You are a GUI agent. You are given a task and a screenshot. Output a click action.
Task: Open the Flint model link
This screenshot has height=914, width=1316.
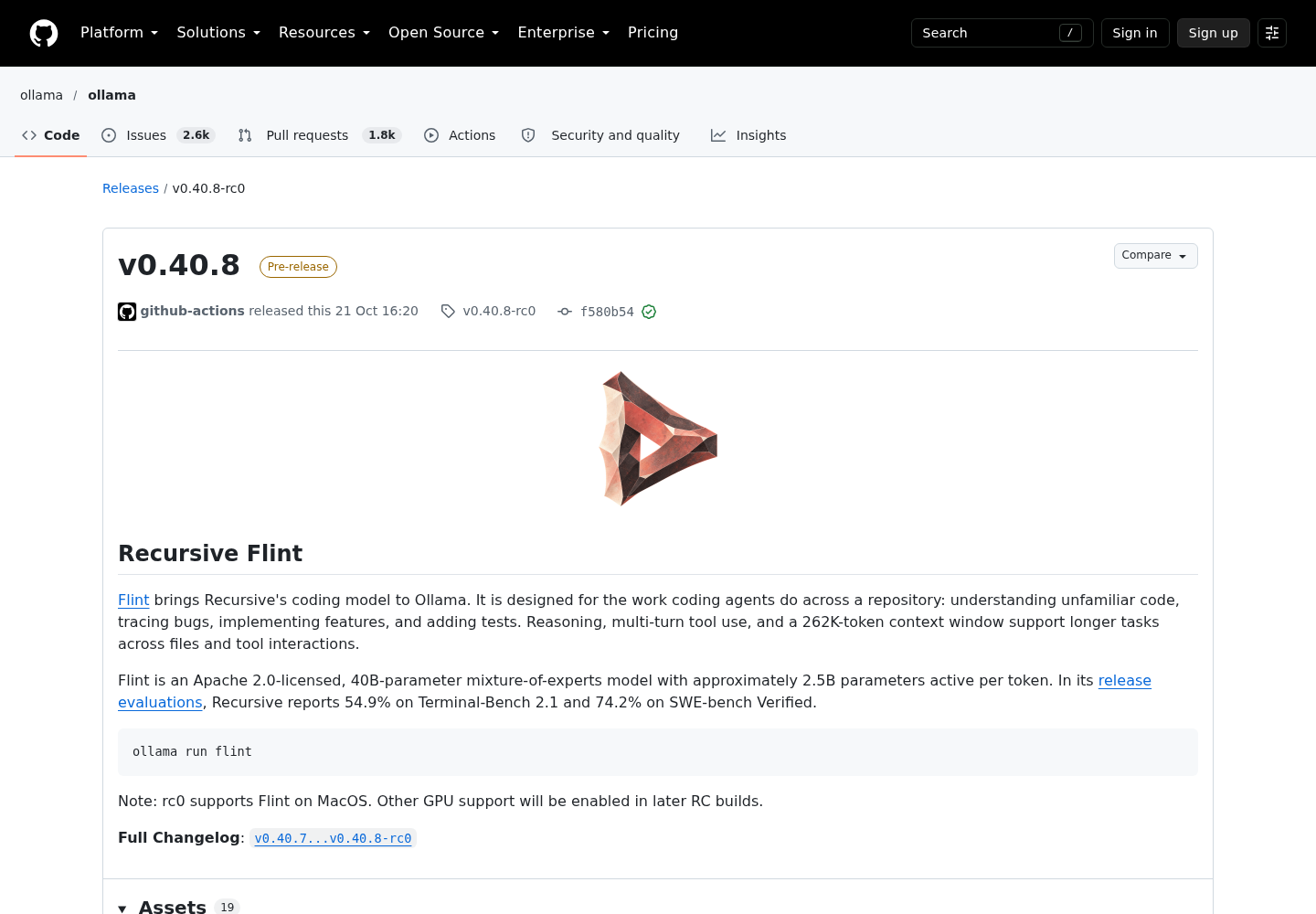coord(133,600)
